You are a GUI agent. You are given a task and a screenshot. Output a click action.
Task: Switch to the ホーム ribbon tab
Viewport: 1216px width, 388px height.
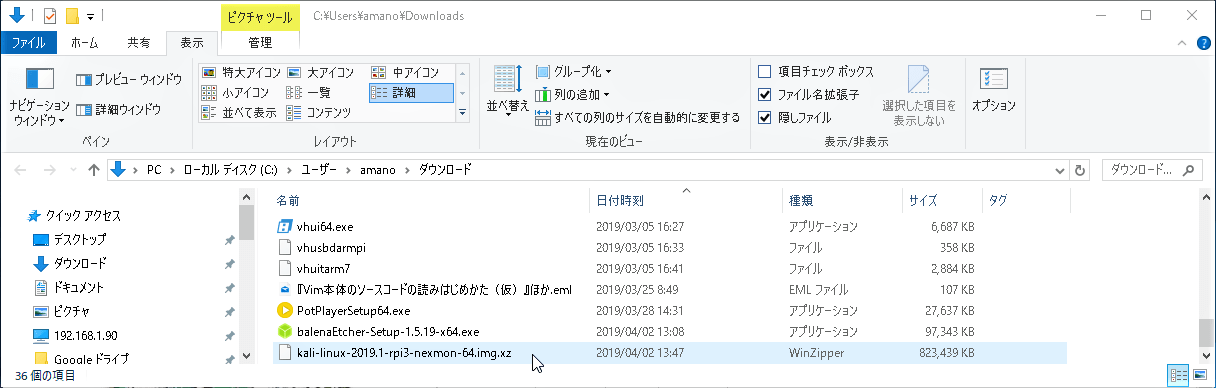coord(84,43)
